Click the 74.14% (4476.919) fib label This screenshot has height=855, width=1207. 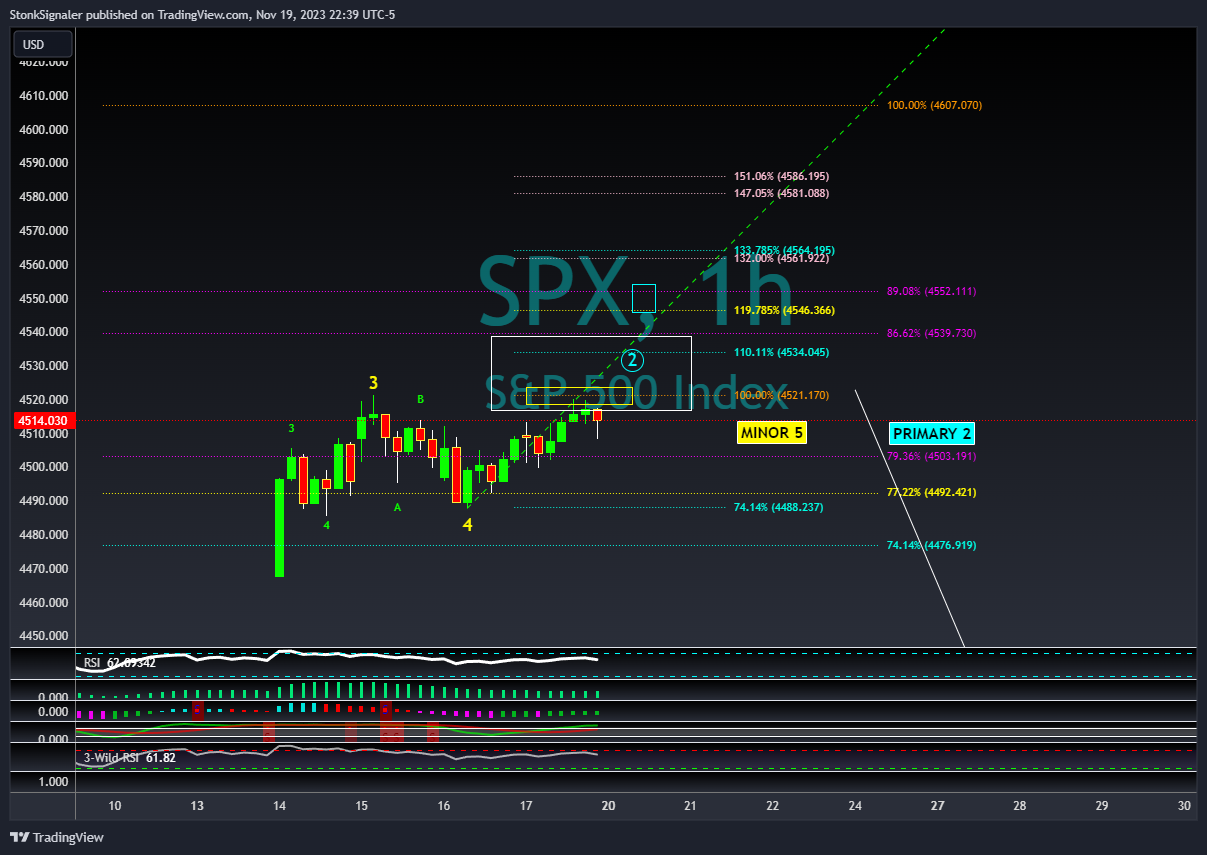pyautogui.click(x=931, y=545)
